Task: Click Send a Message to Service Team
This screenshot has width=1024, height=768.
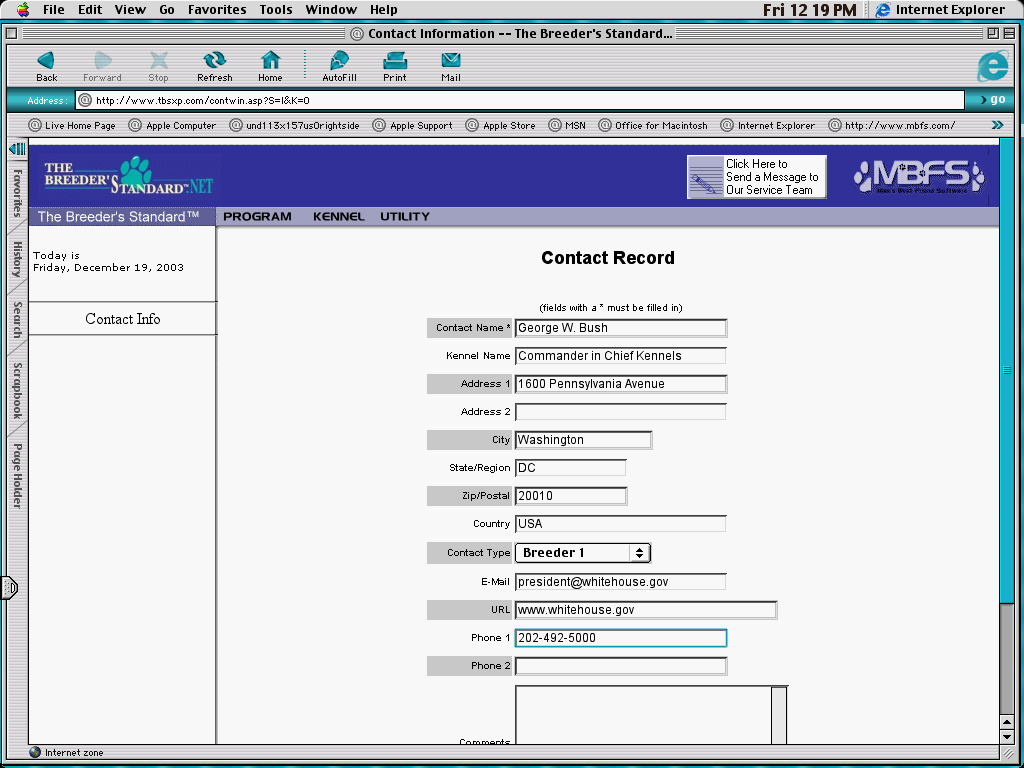Action: pyautogui.click(x=757, y=177)
